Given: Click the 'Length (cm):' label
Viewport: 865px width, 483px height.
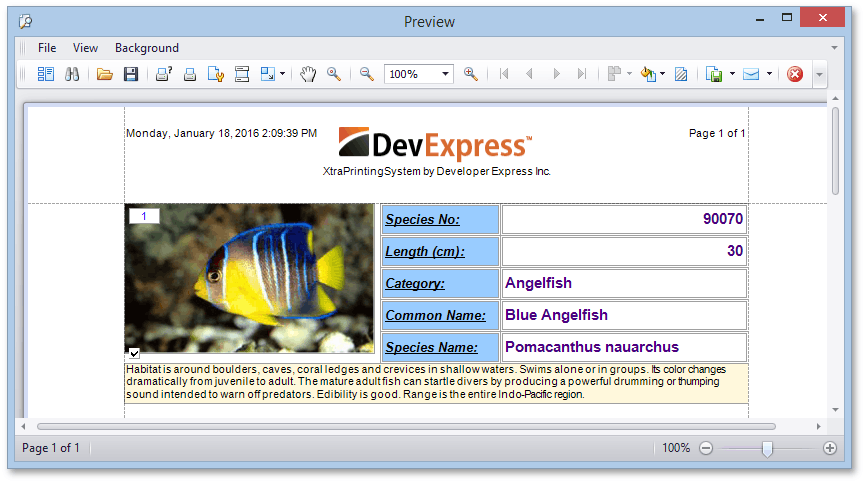Looking at the screenshot, I should click(x=425, y=251).
